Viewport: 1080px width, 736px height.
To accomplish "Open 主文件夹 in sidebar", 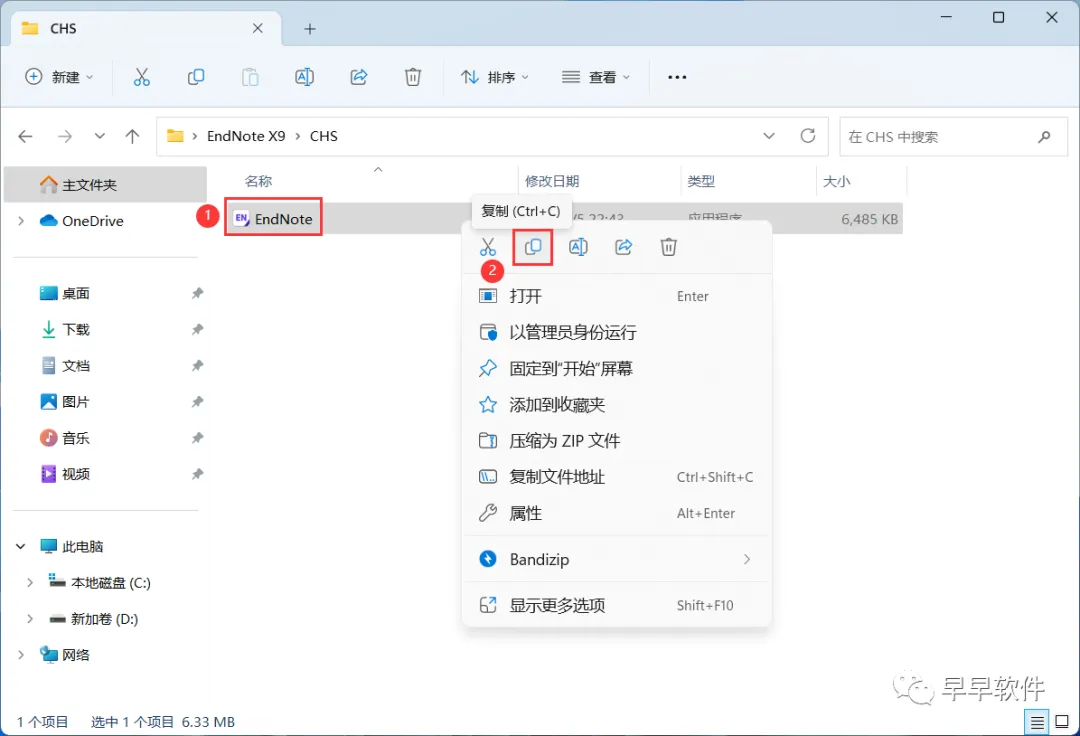I will [x=105, y=185].
